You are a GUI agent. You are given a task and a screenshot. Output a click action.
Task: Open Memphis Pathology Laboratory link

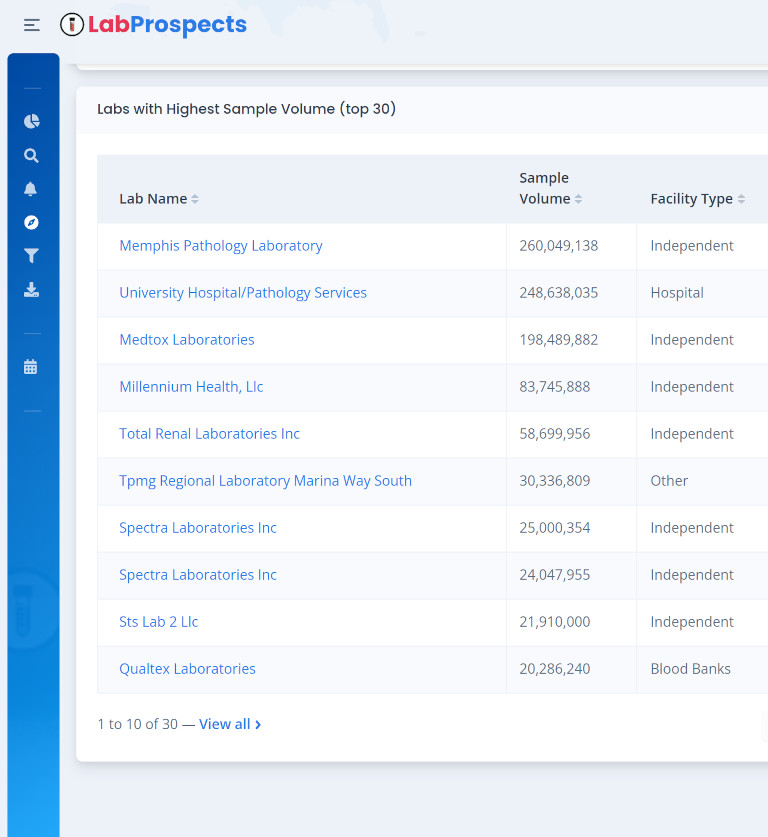tap(220, 246)
